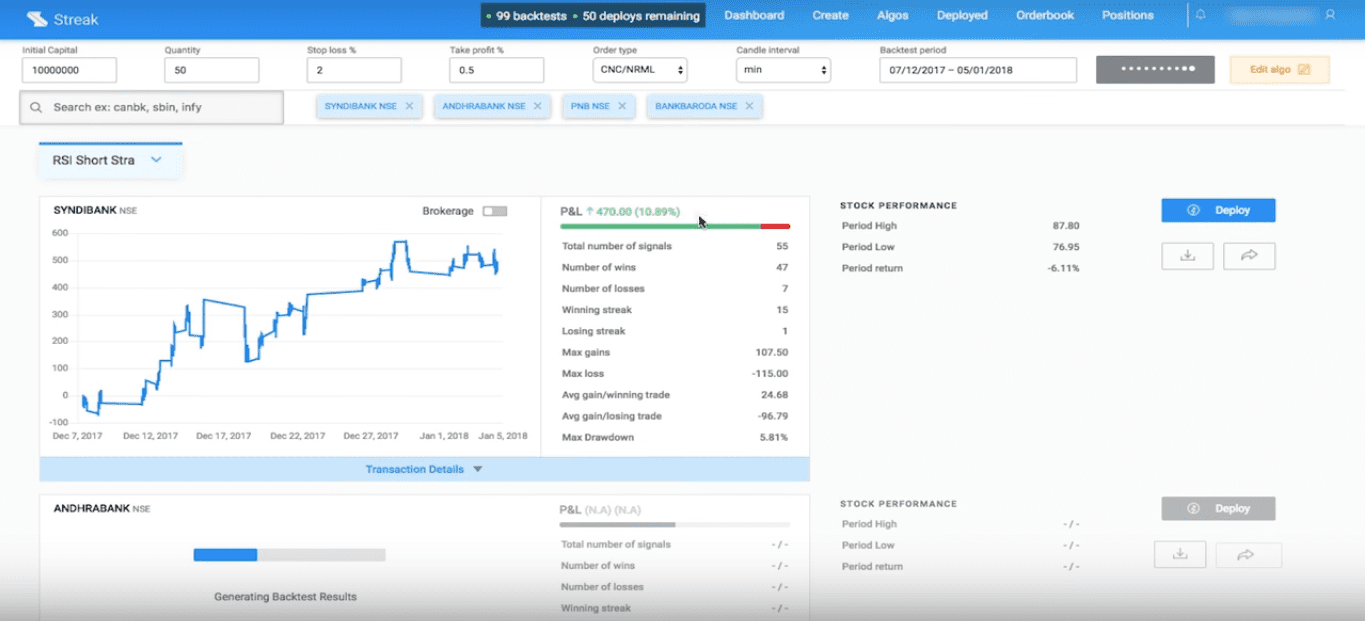Remove the SYNDIBANK NSE tag
1365x621 pixels.
click(409, 106)
